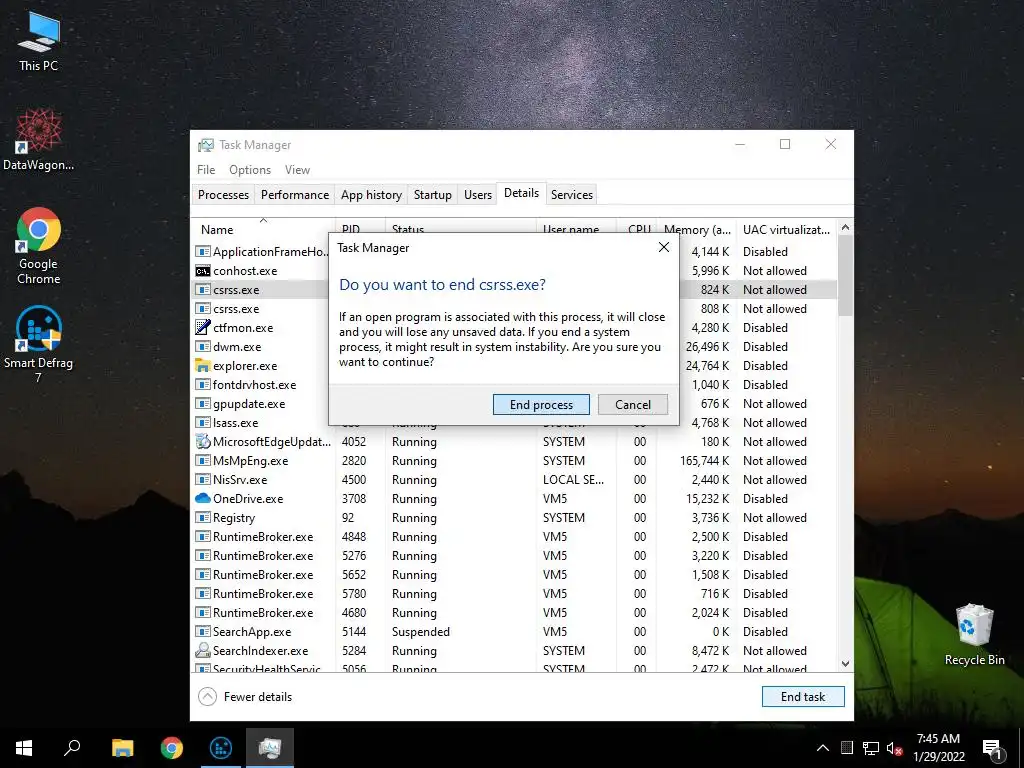The image size is (1024, 768).
Task: Select explorer.exe folder icon row
Action: (x=261, y=366)
